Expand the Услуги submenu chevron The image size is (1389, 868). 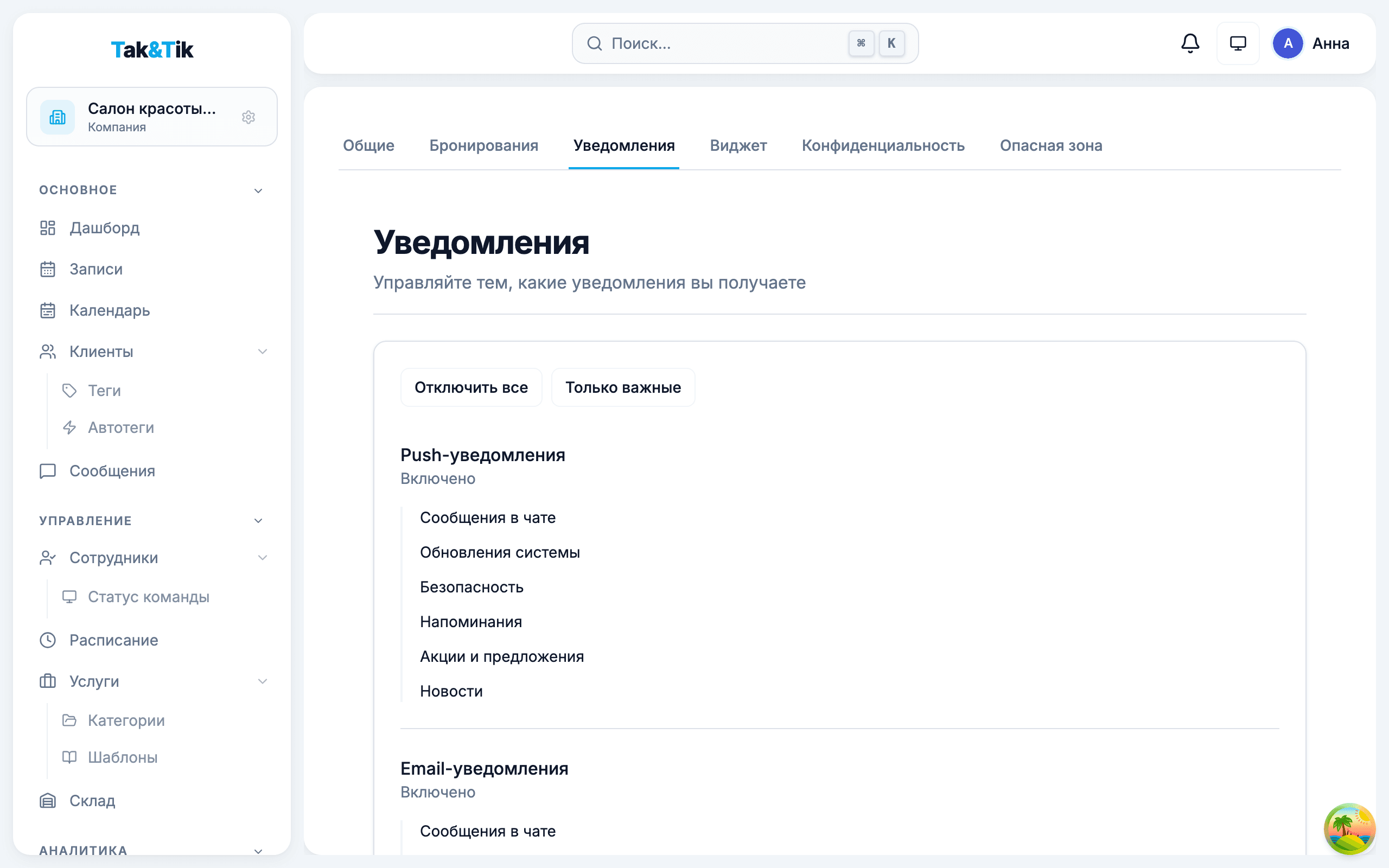pyautogui.click(x=264, y=681)
